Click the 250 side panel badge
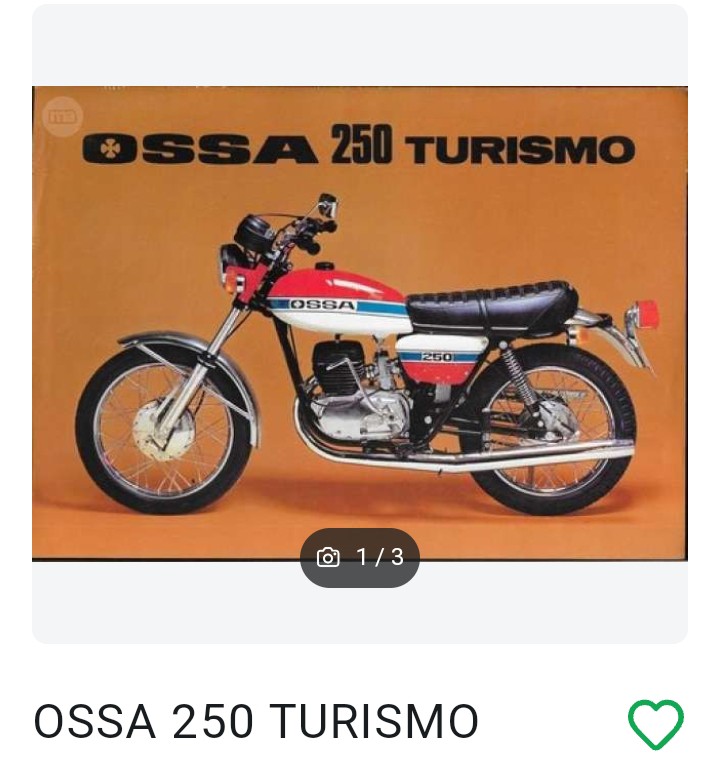 click(x=437, y=356)
